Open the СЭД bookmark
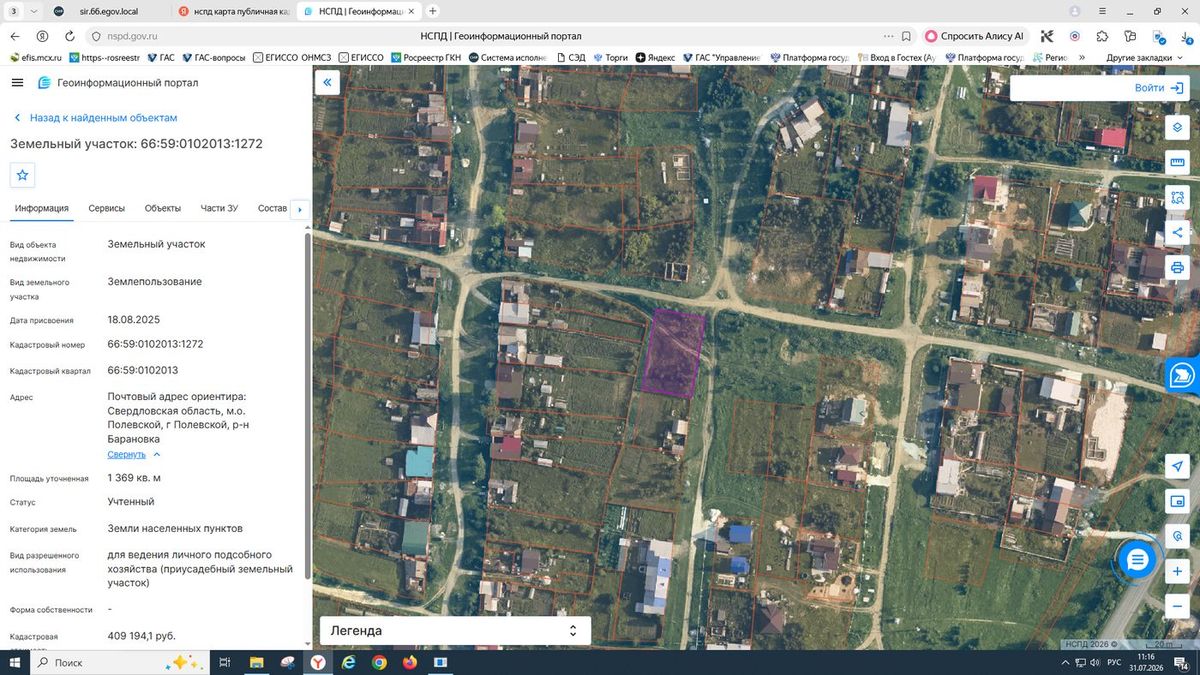This screenshot has width=1200, height=675. 571,57
